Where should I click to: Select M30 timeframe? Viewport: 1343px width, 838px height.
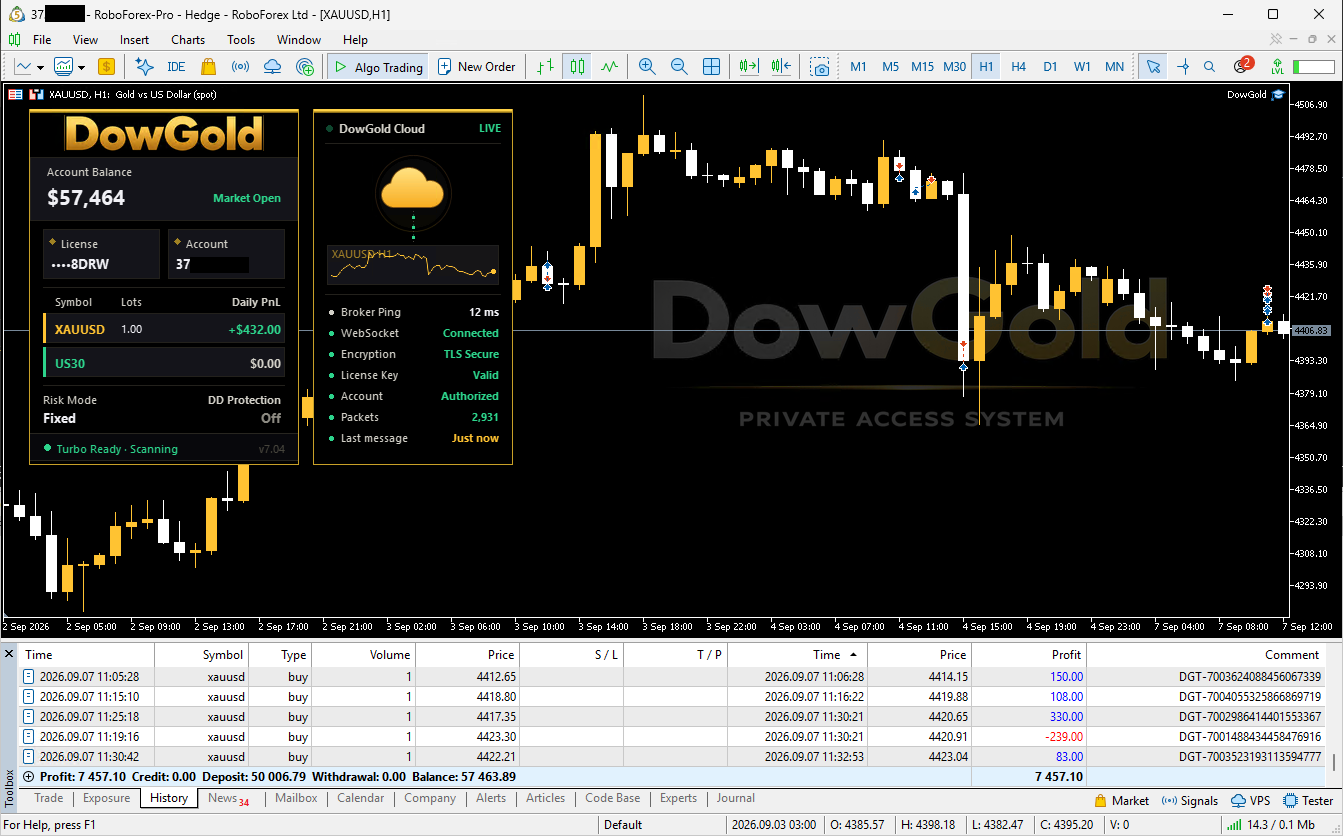tap(954, 67)
